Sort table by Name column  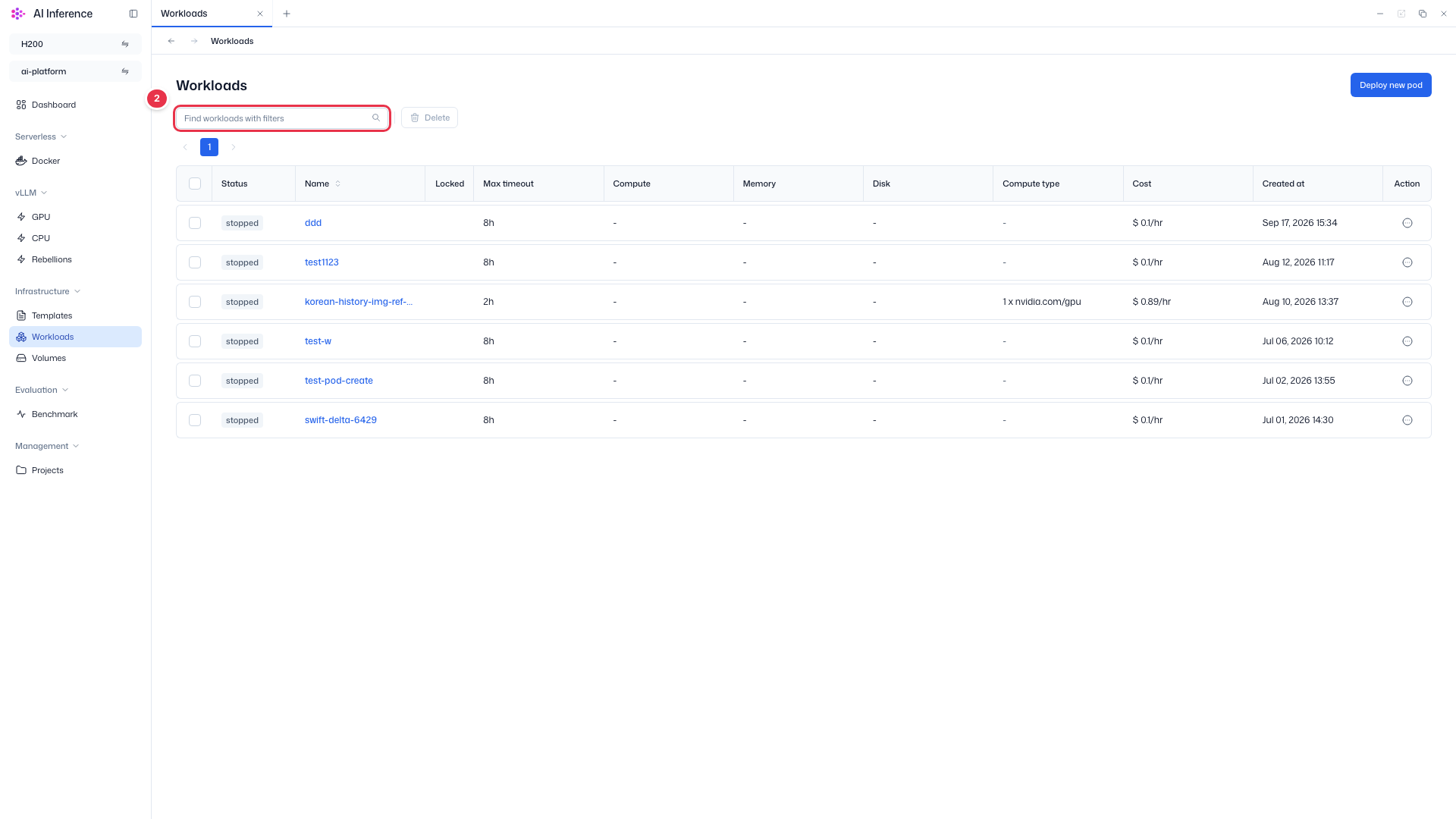pyautogui.click(x=337, y=184)
